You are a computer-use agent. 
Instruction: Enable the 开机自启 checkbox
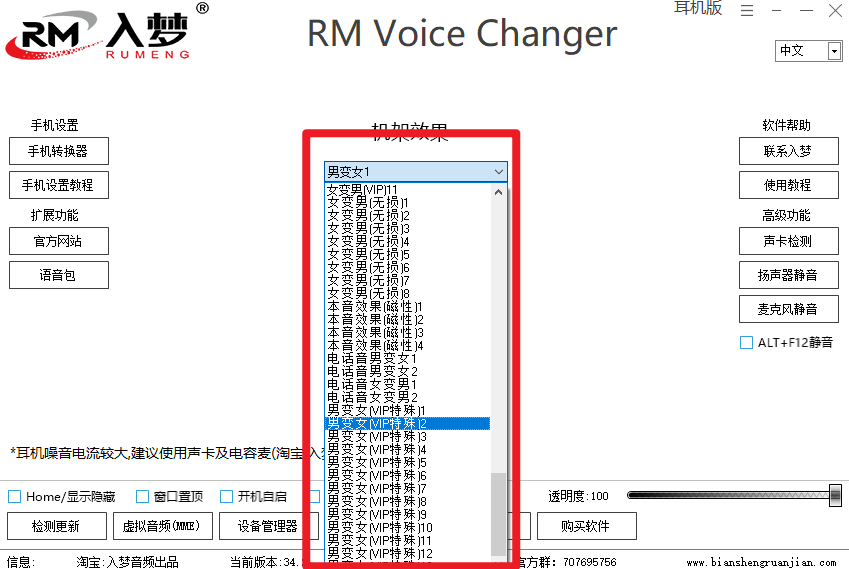point(226,496)
